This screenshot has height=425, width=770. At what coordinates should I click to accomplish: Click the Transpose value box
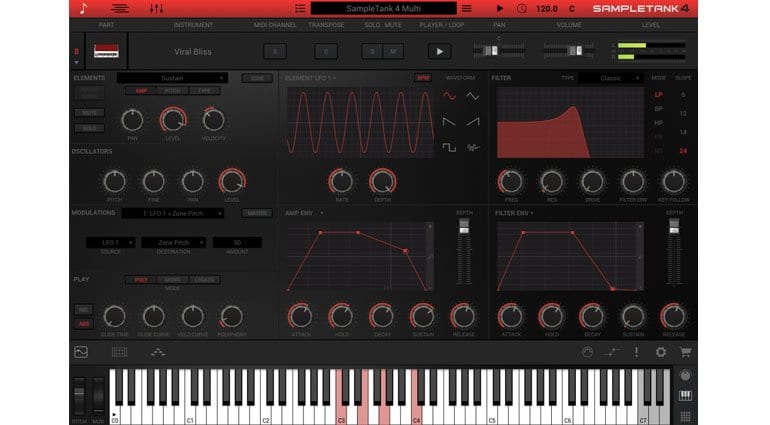pos(326,51)
